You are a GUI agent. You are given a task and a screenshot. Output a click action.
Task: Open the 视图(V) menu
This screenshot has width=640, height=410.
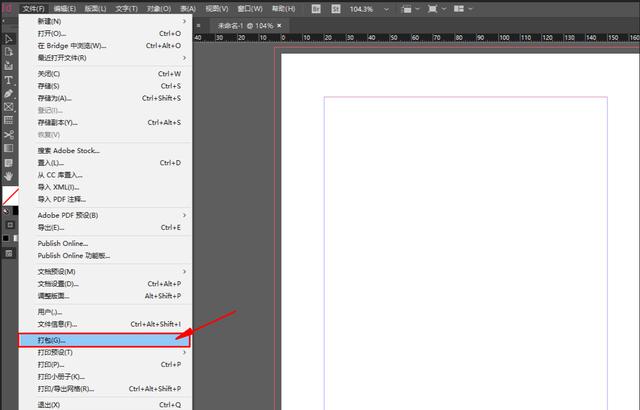(217, 9)
